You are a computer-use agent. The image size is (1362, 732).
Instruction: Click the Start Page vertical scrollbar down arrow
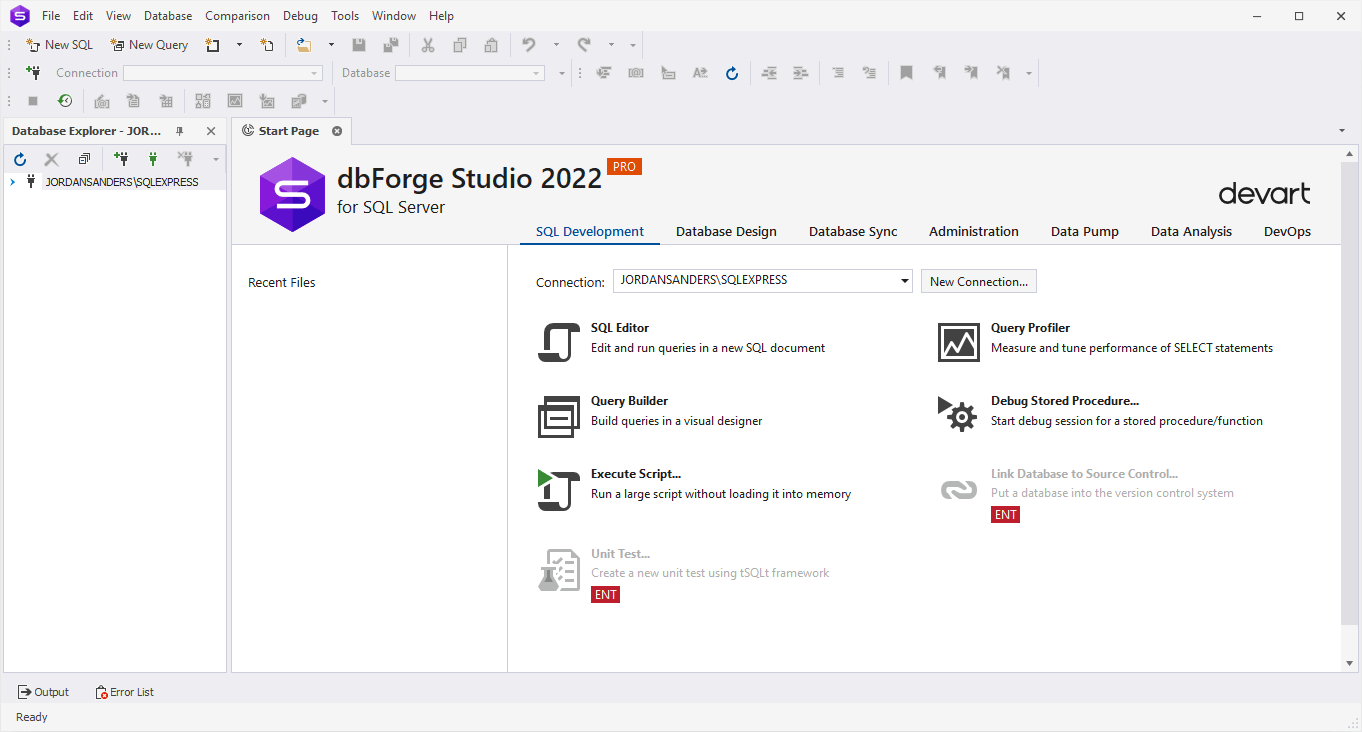coord(1350,663)
